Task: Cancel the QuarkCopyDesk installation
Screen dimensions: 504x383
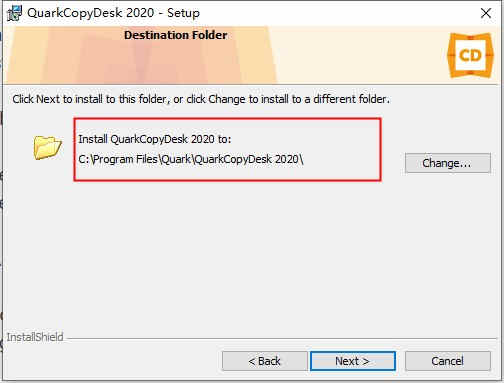Action: pos(448,361)
